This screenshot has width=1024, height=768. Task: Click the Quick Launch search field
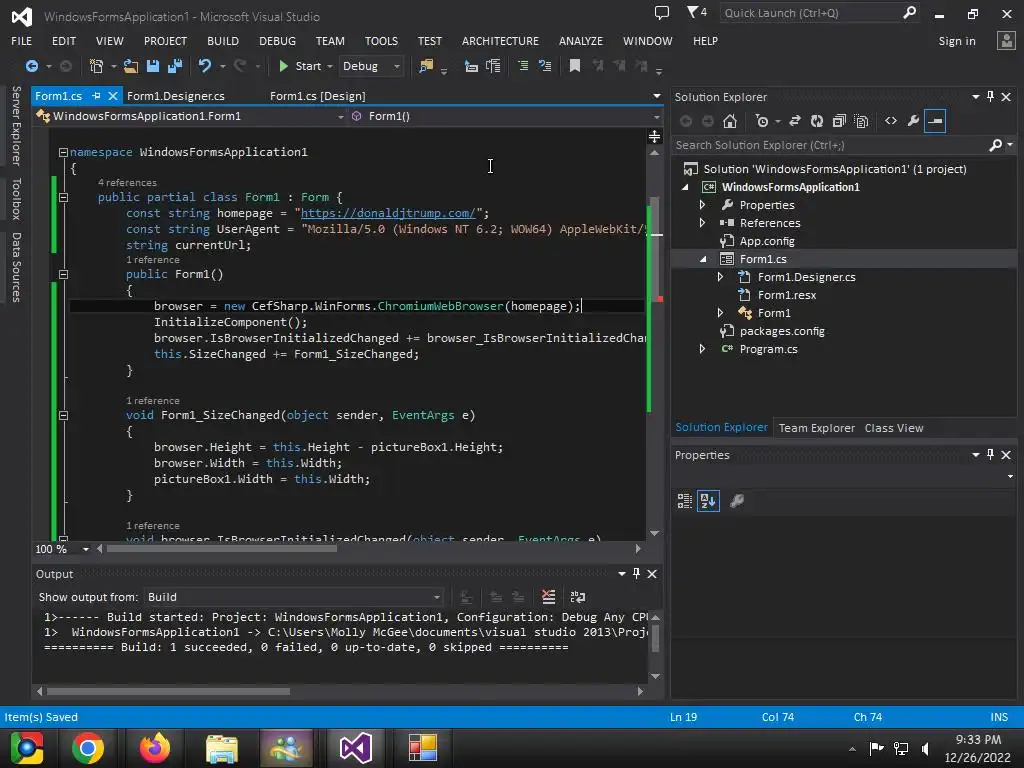point(818,13)
